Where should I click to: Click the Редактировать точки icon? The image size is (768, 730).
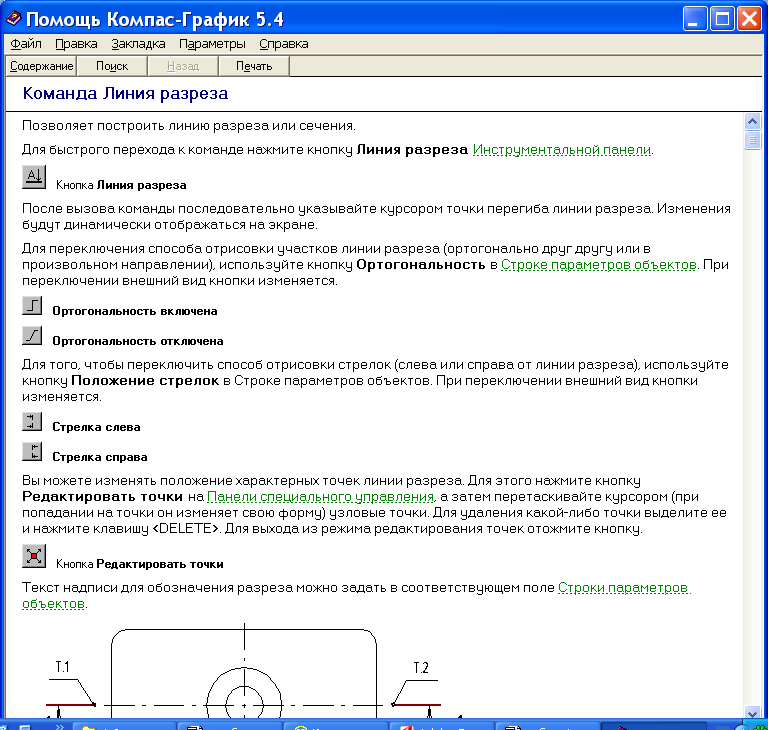(34, 556)
